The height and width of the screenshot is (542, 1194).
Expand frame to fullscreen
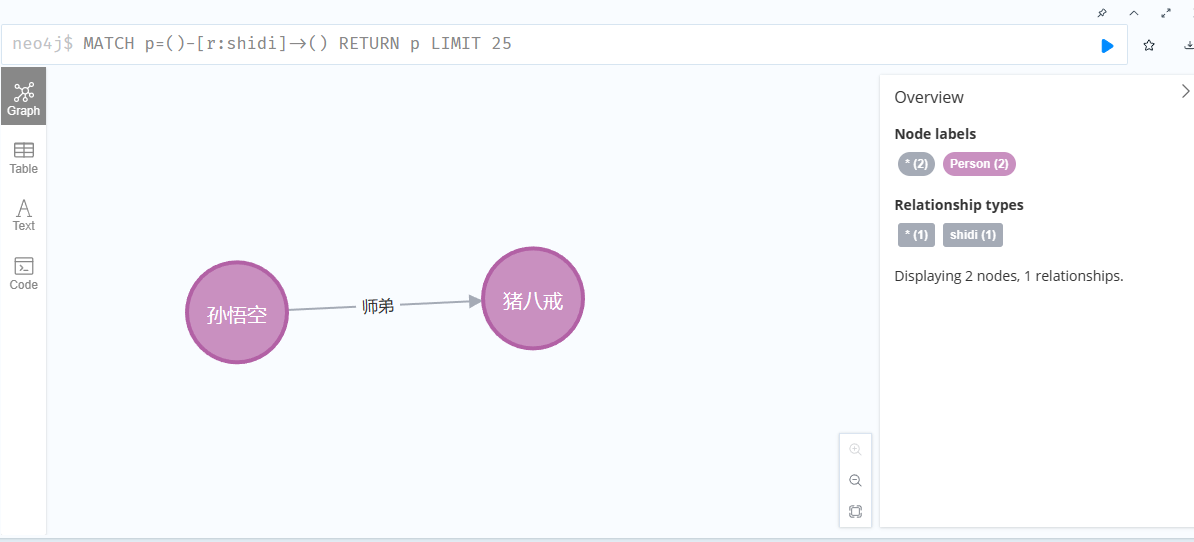pos(1166,13)
